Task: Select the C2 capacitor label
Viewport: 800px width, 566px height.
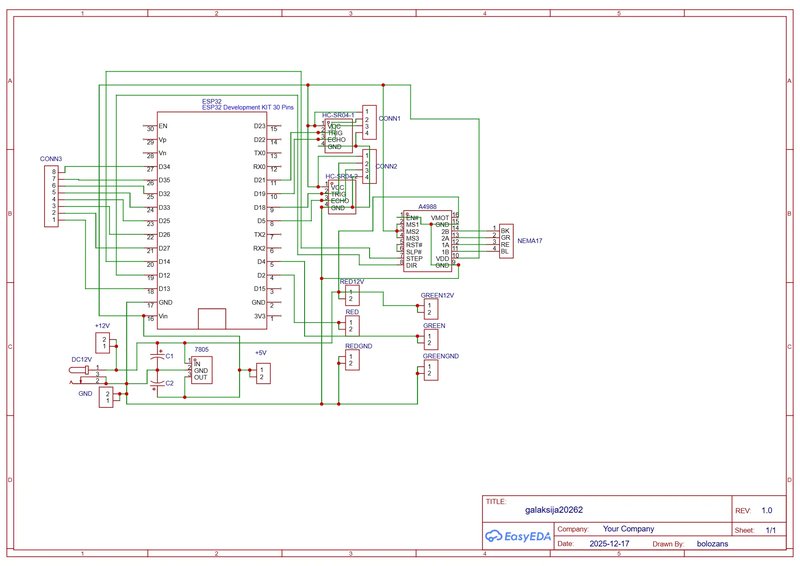Action: pyautogui.click(x=169, y=383)
